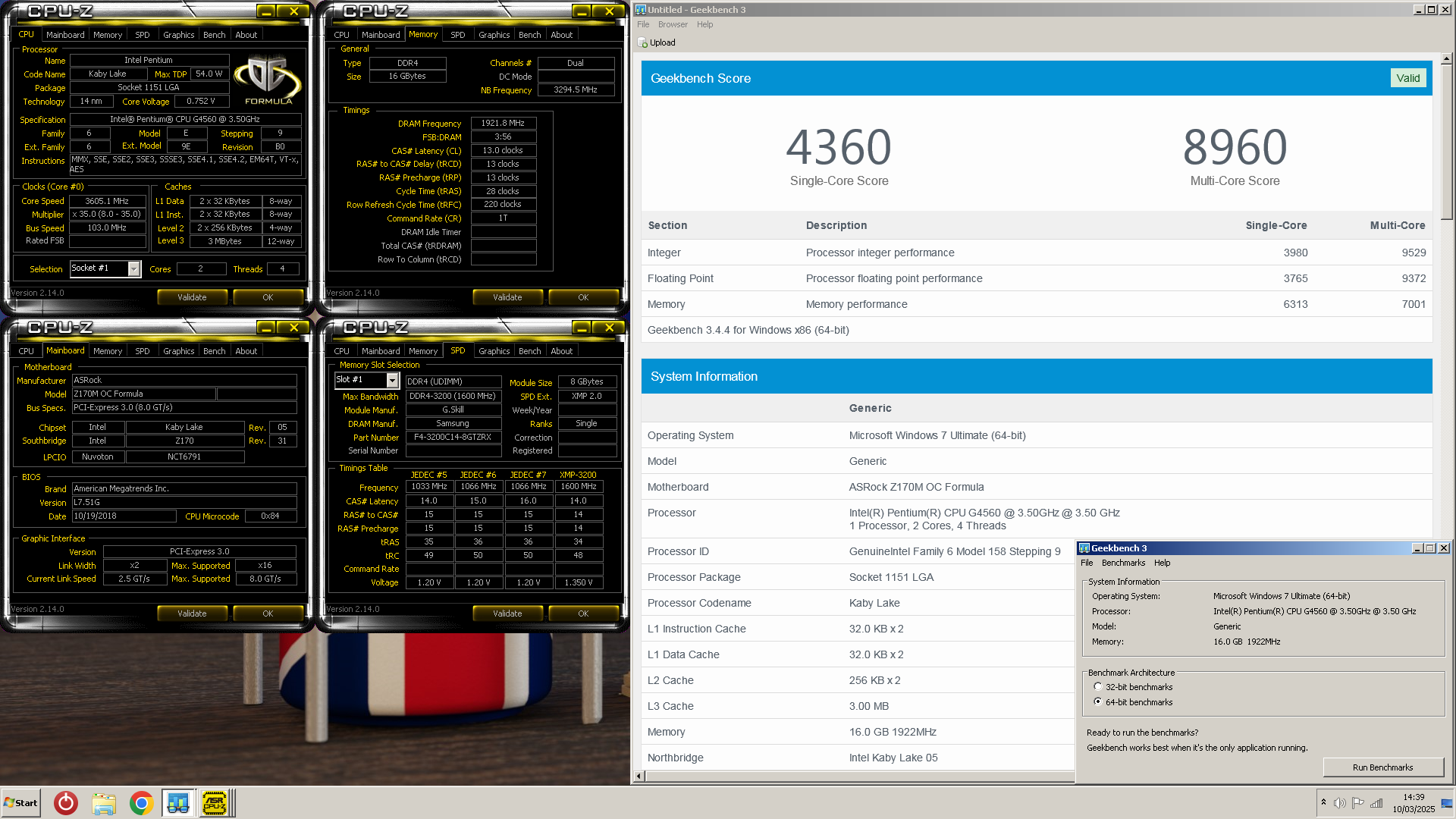1456x819 pixels.
Task: Switch to Graphics tab in Memory window
Action: tap(494, 35)
